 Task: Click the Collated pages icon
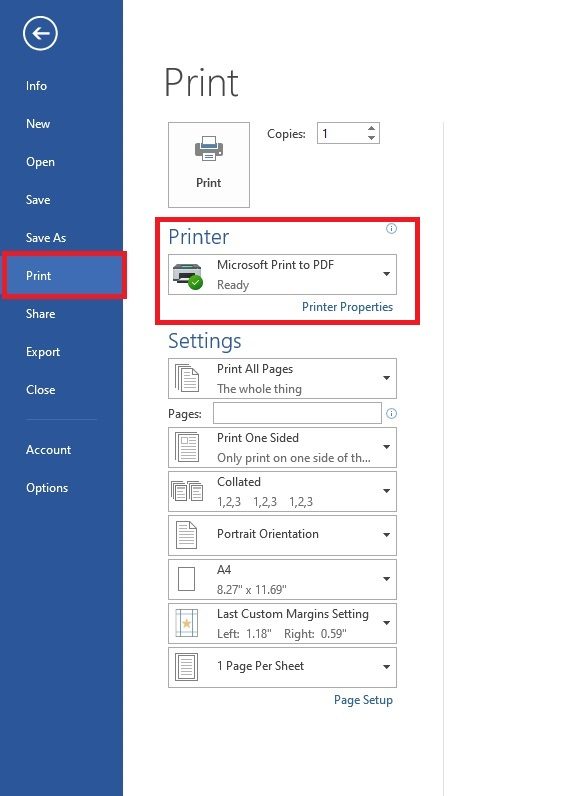[187, 491]
